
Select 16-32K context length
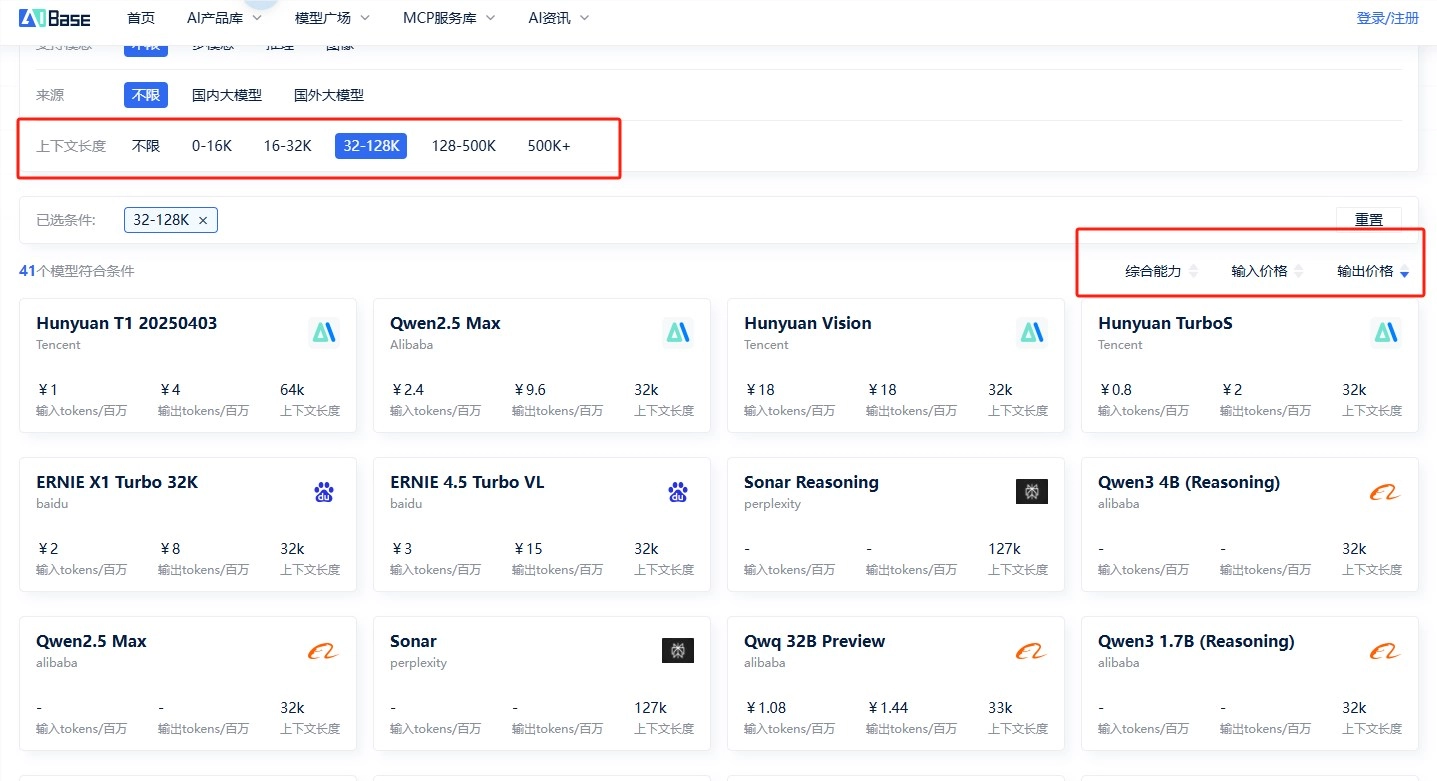[x=288, y=146]
